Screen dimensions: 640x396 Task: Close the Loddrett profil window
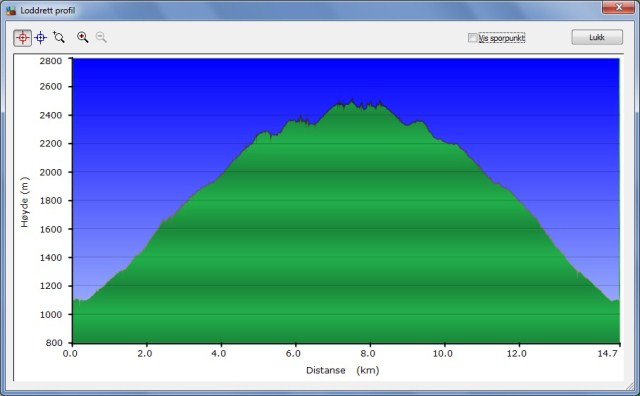click(x=618, y=7)
